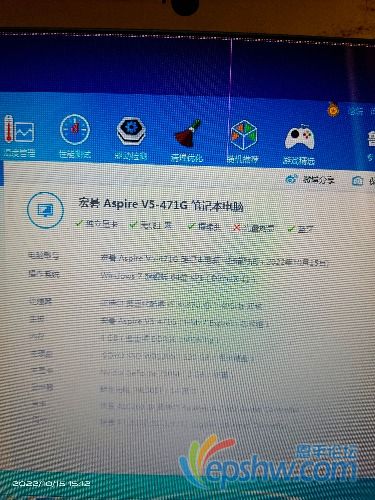Screen dimensions: 375x500
Task: Select the 温度管理 tab label
Action: (19, 153)
